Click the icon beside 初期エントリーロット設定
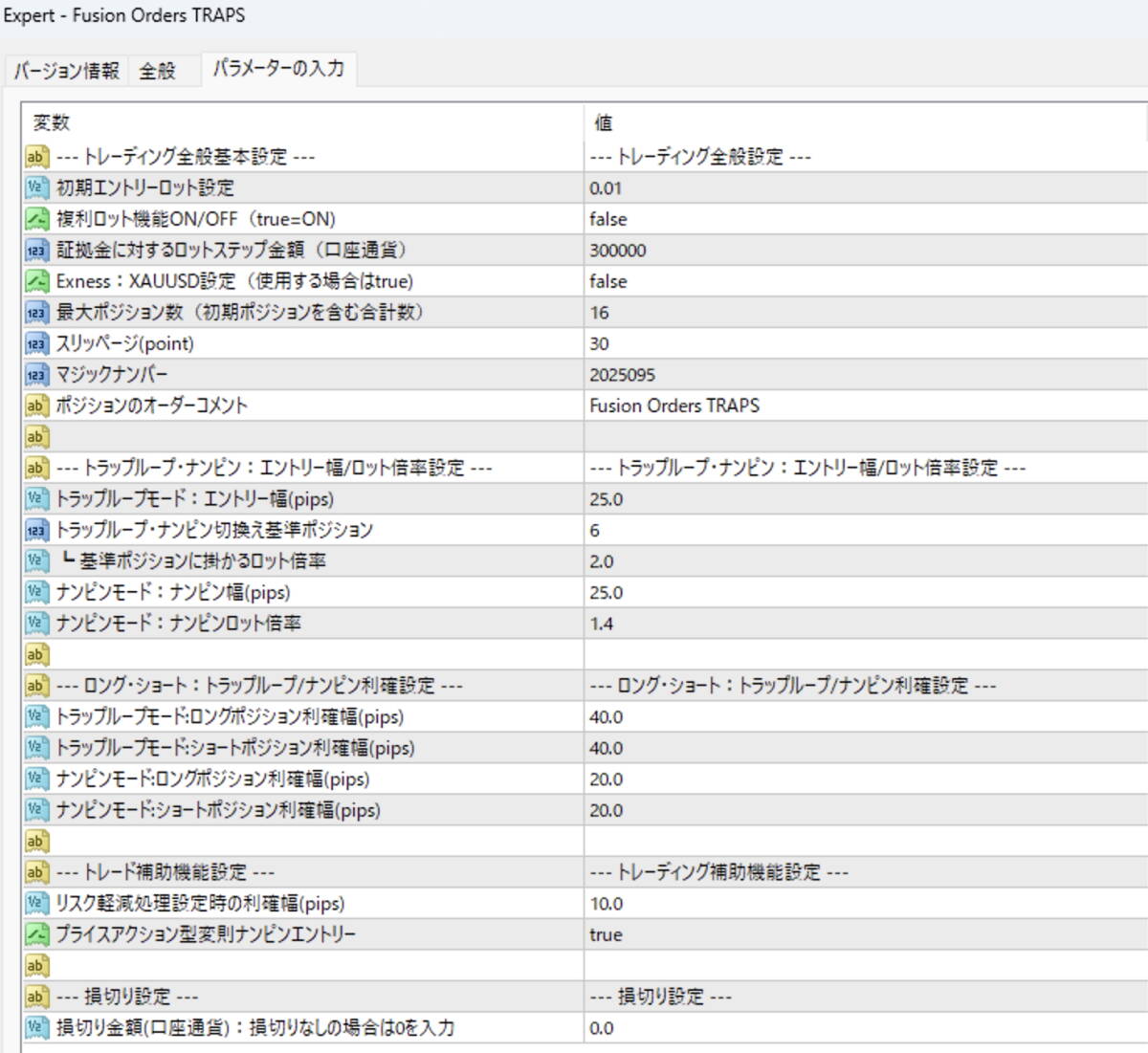The width and height of the screenshot is (1148, 1053). point(36,187)
